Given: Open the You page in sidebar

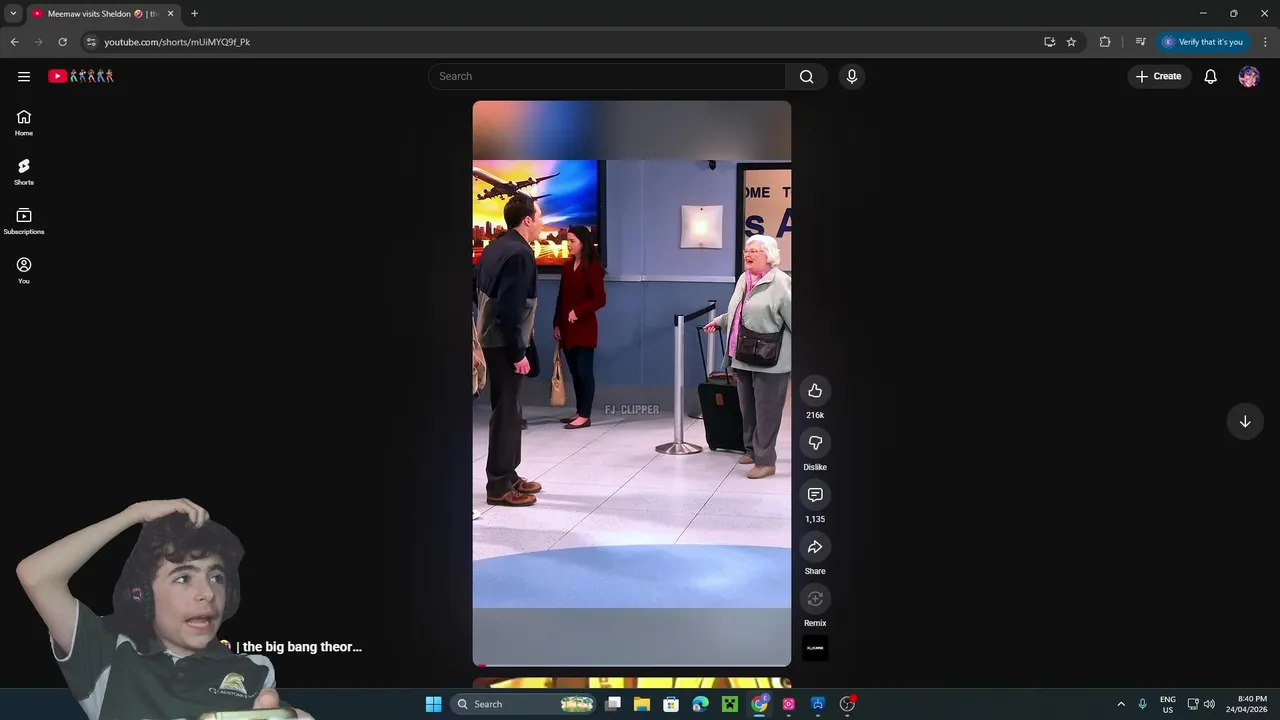Looking at the screenshot, I should click(x=24, y=270).
